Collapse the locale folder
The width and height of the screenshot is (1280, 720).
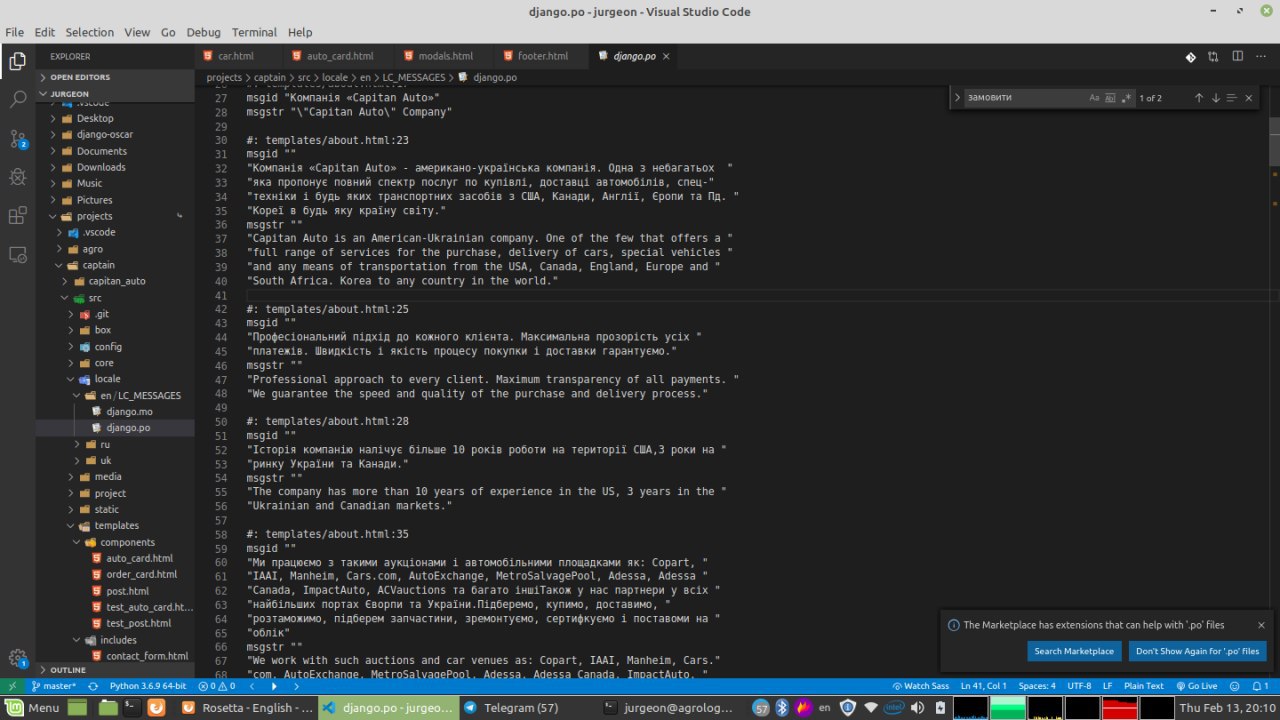(115, 379)
